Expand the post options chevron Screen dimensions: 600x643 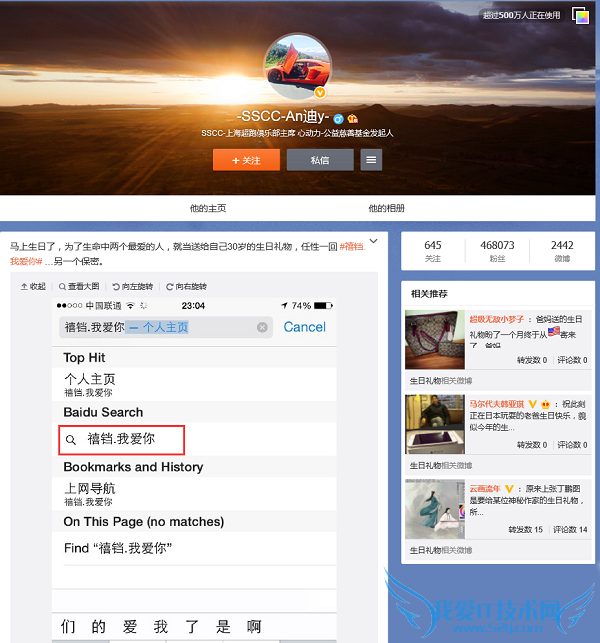click(x=373, y=241)
